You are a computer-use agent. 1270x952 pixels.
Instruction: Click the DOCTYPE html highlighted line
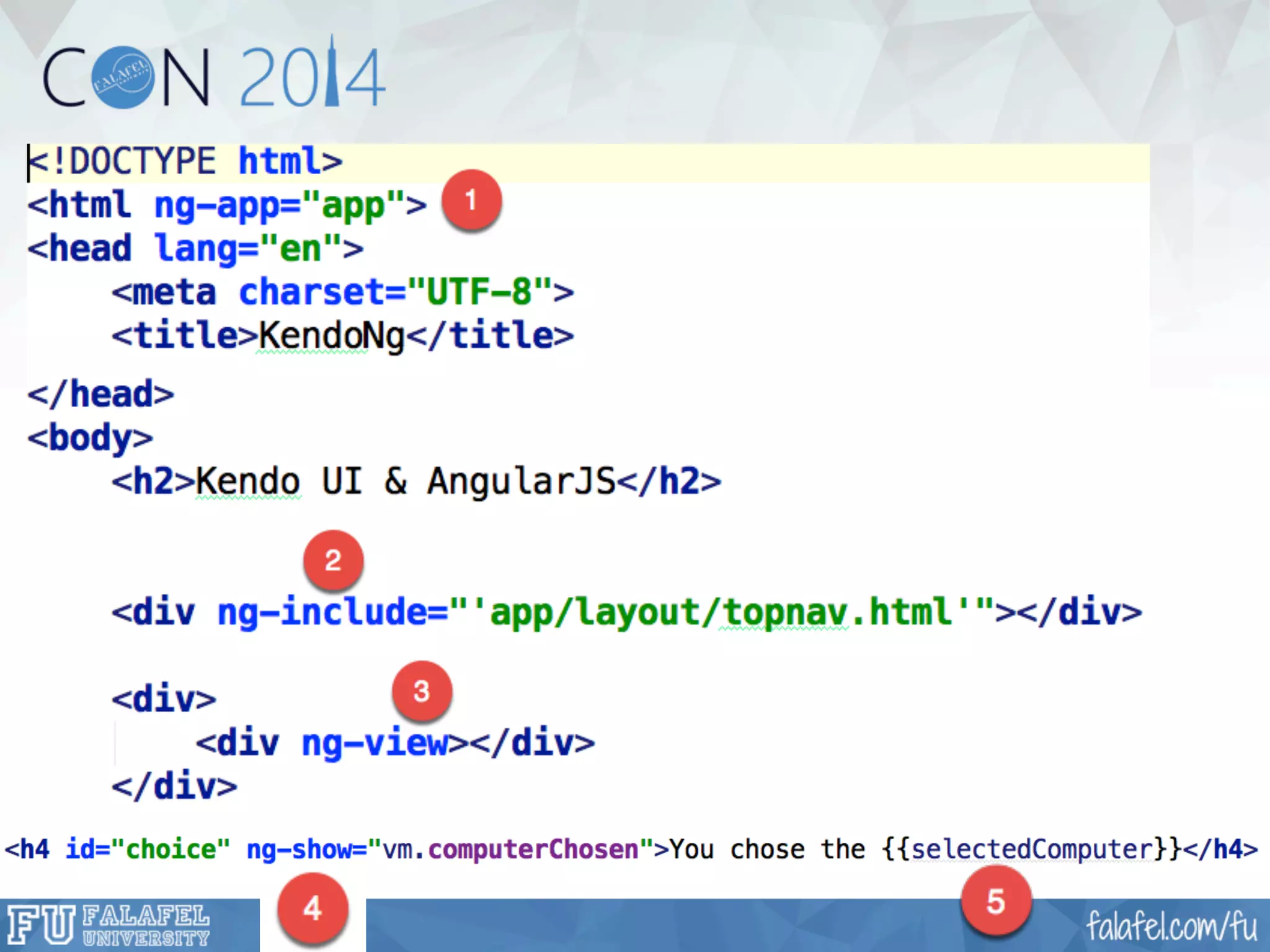186,162
